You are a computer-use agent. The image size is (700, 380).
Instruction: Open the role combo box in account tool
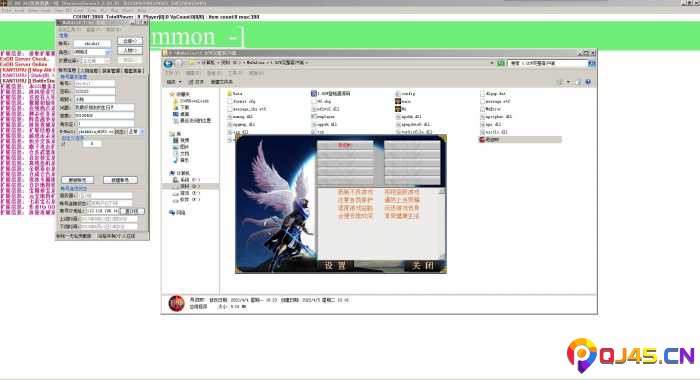[92, 52]
